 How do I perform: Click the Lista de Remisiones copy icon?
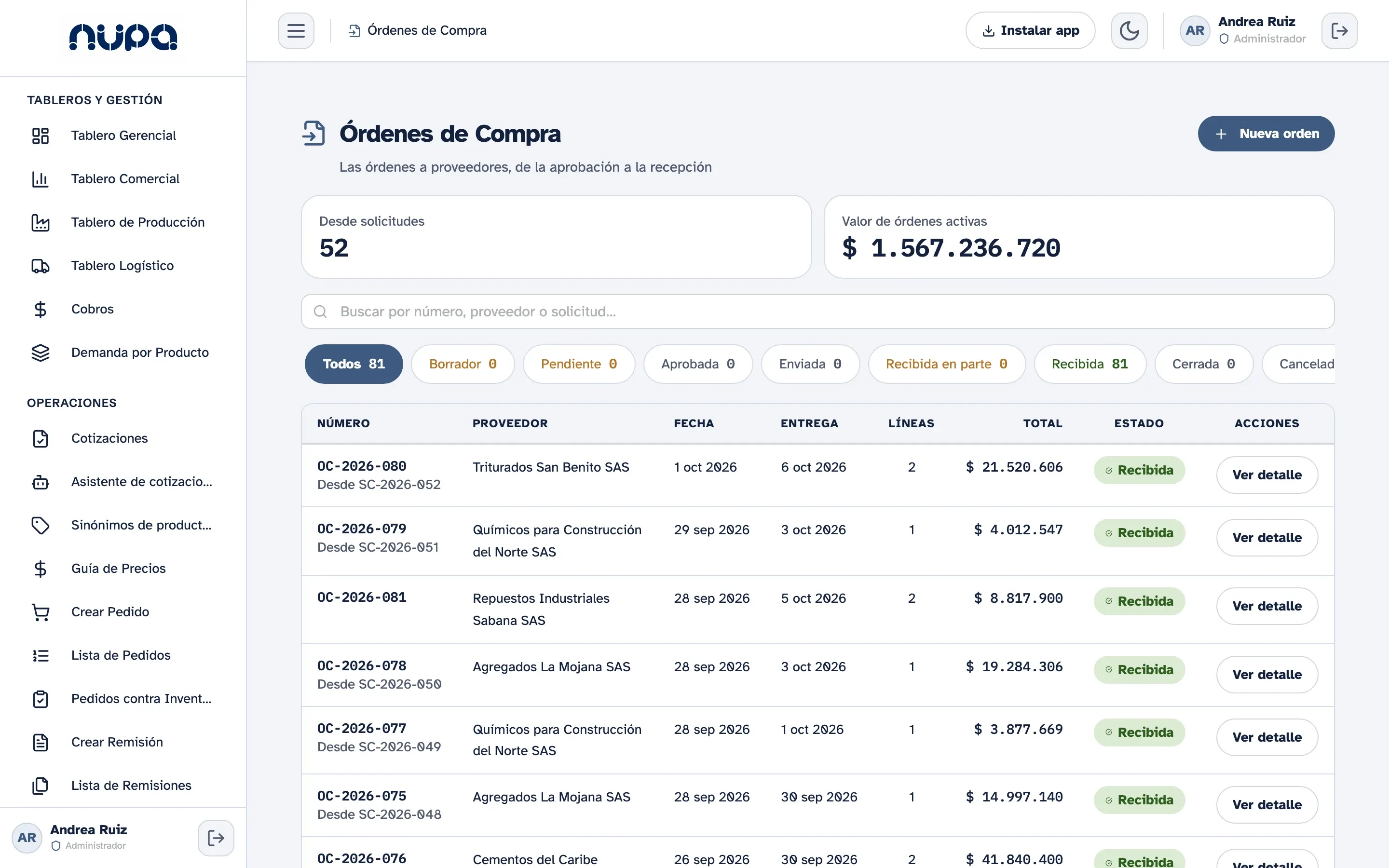click(40, 786)
